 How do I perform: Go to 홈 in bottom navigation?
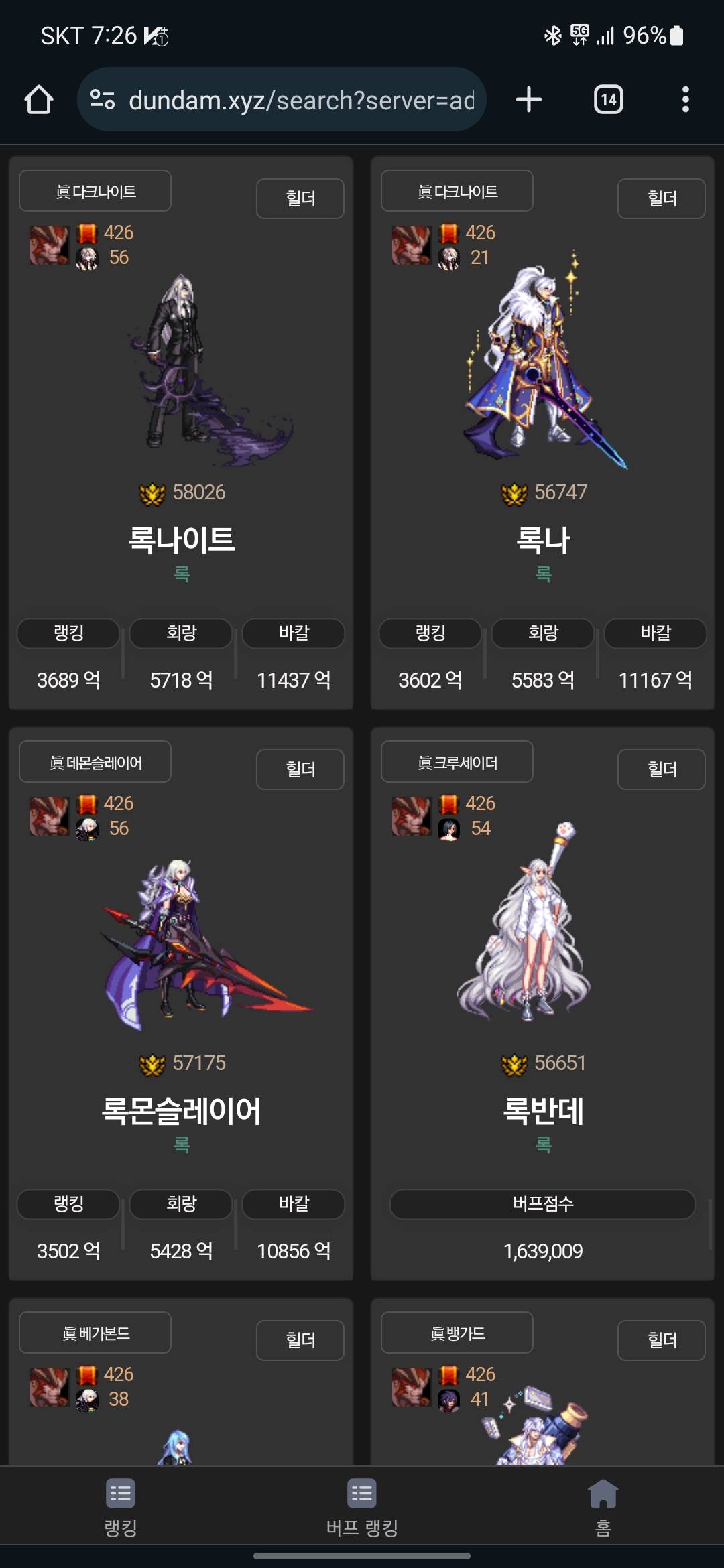tap(603, 1508)
